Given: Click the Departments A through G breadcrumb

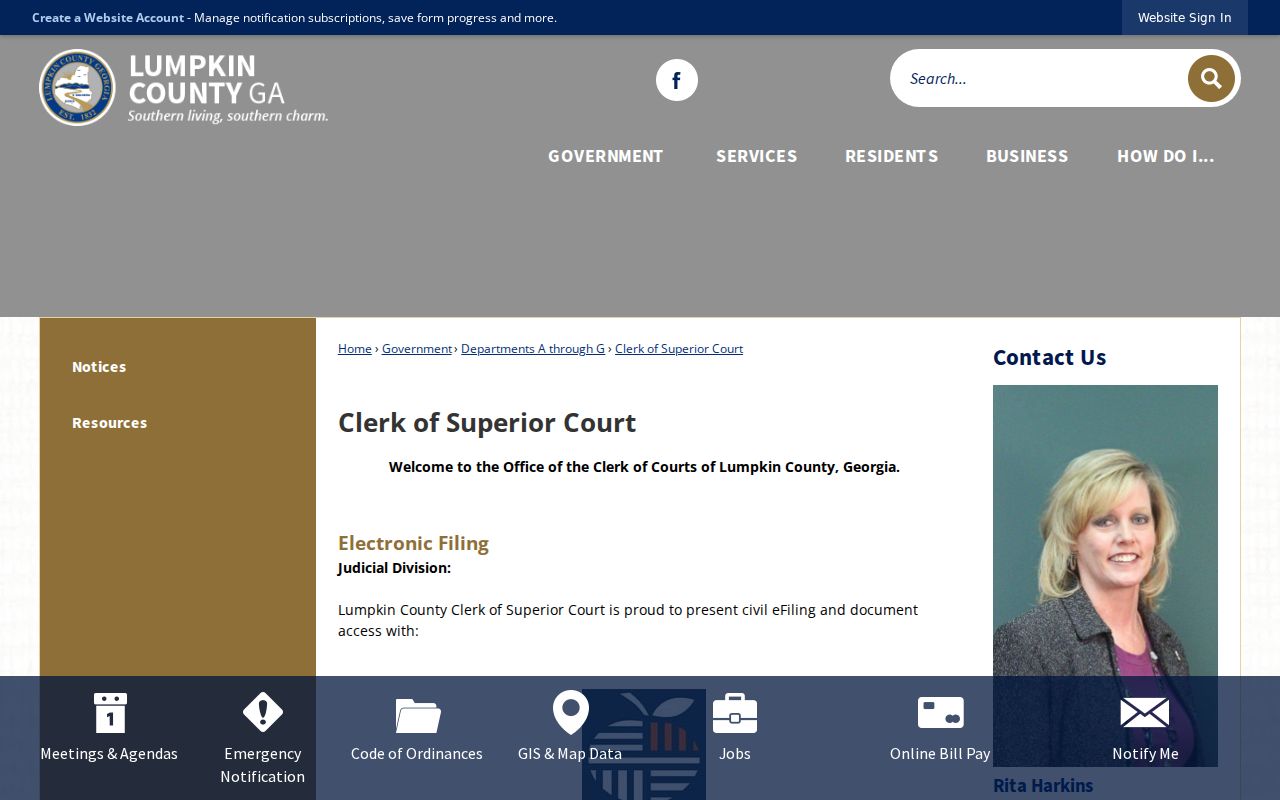Looking at the screenshot, I should 533,349.
